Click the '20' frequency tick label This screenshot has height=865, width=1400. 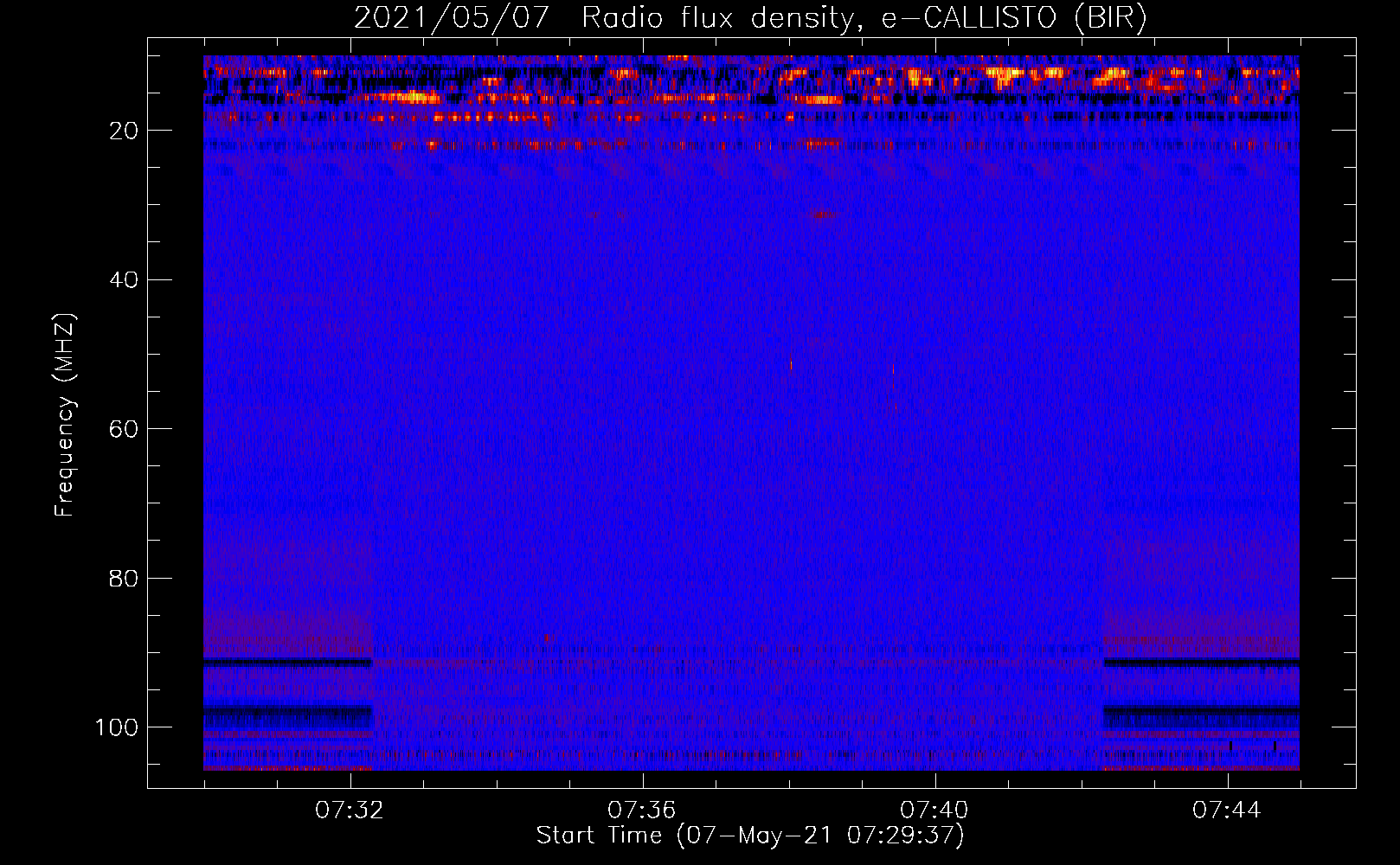coord(125,131)
